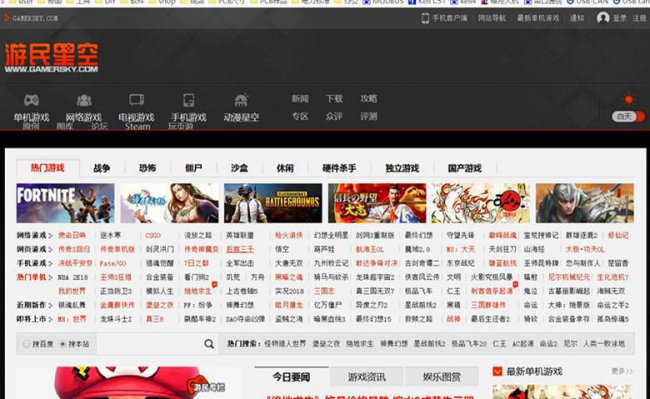The width and height of the screenshot is (650, 399).
Task: Open the 评测 navigation link
Action: tap(369, 116)
